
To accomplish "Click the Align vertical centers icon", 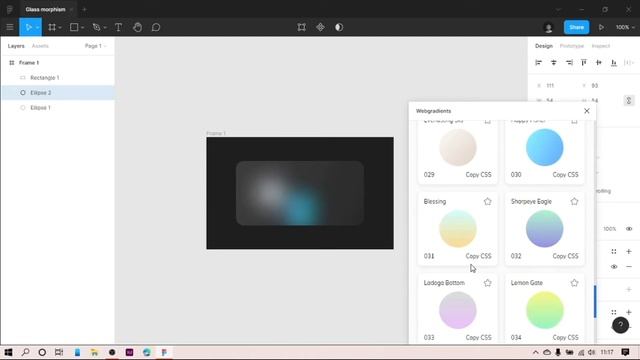I will 599,62.
